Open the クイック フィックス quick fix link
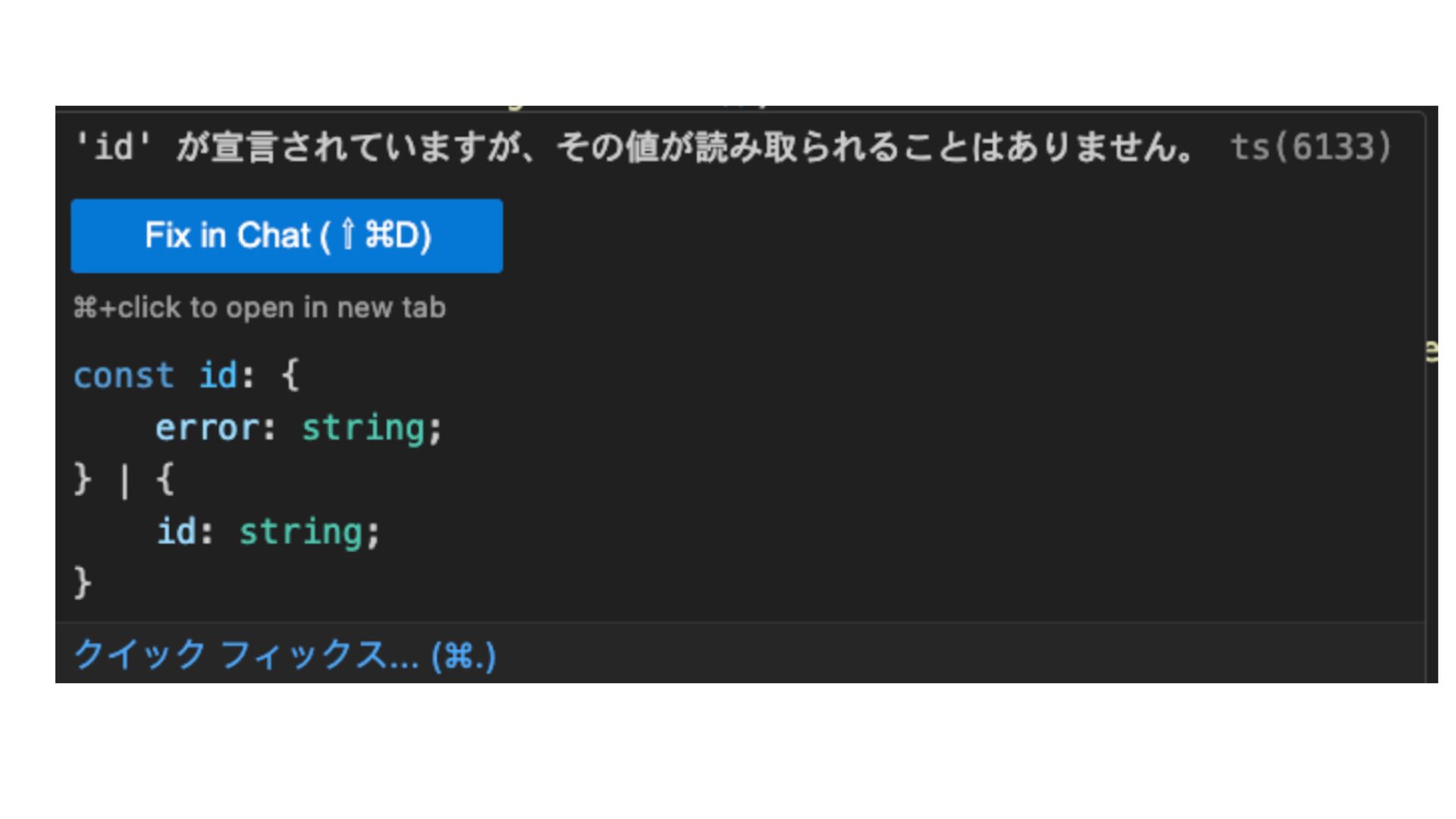The image size is (1456, 819). [284, 654]
